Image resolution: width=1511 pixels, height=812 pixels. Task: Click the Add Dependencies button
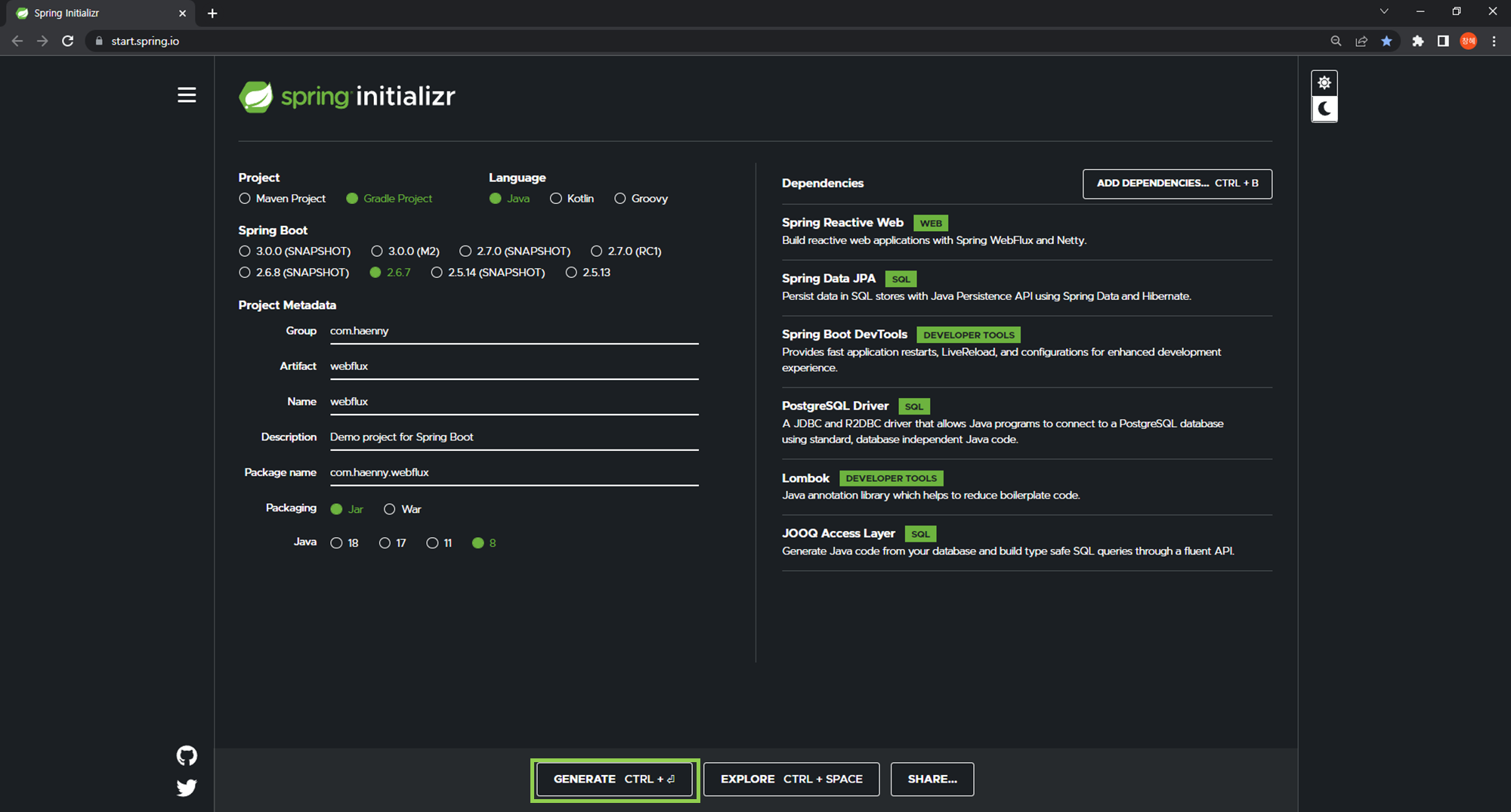pos(1177,184)
